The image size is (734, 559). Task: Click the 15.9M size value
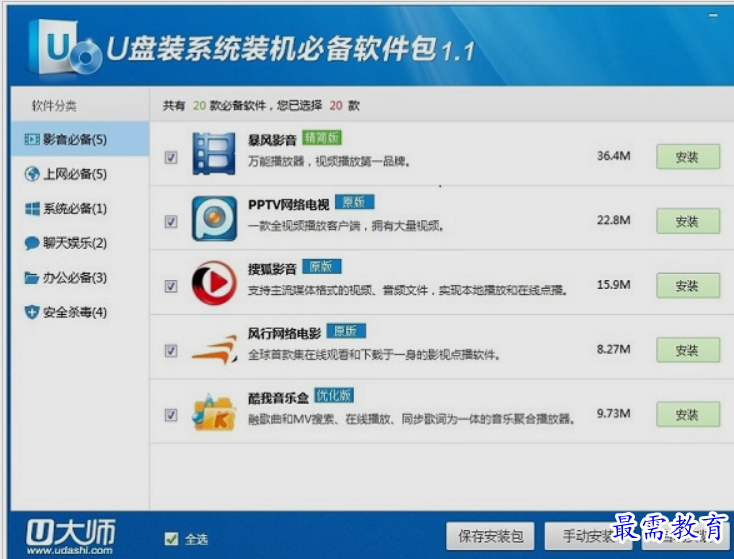[613, 285]
